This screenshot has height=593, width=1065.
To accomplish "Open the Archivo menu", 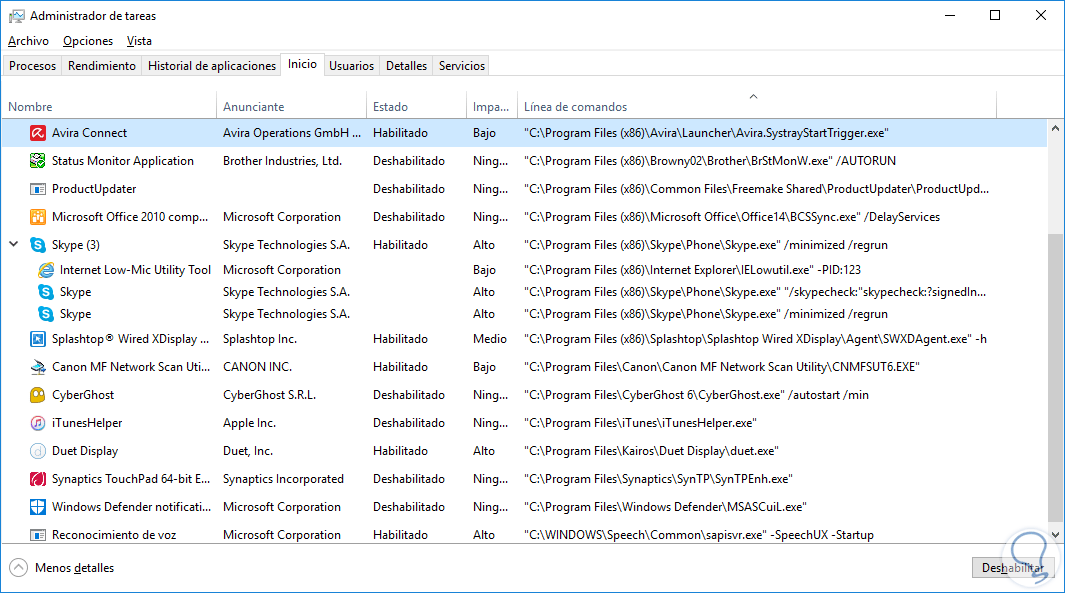I will [29, 41].
